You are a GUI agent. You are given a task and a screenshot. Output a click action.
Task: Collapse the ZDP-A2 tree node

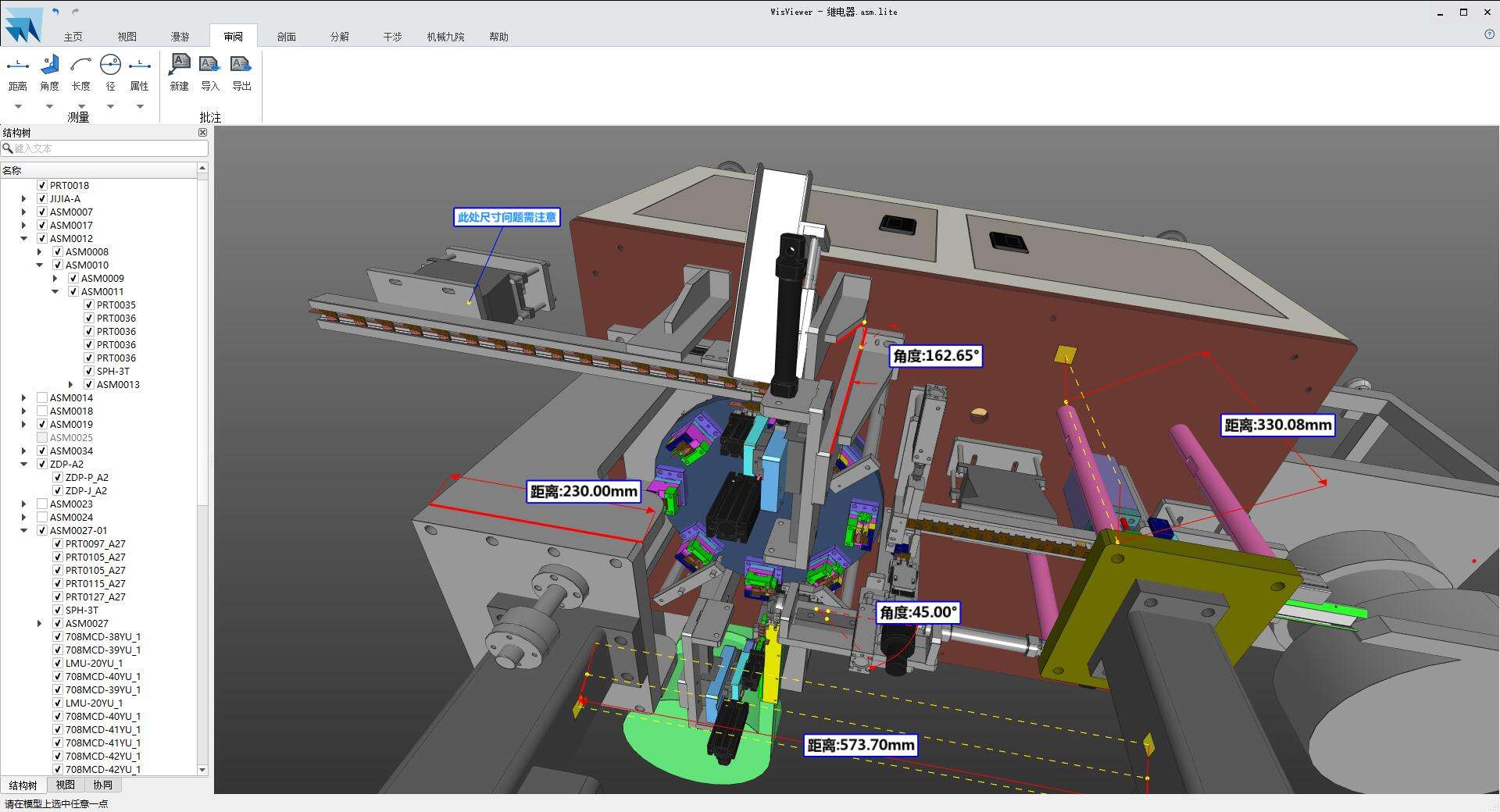pyautogui.click(x=23, y=465)
